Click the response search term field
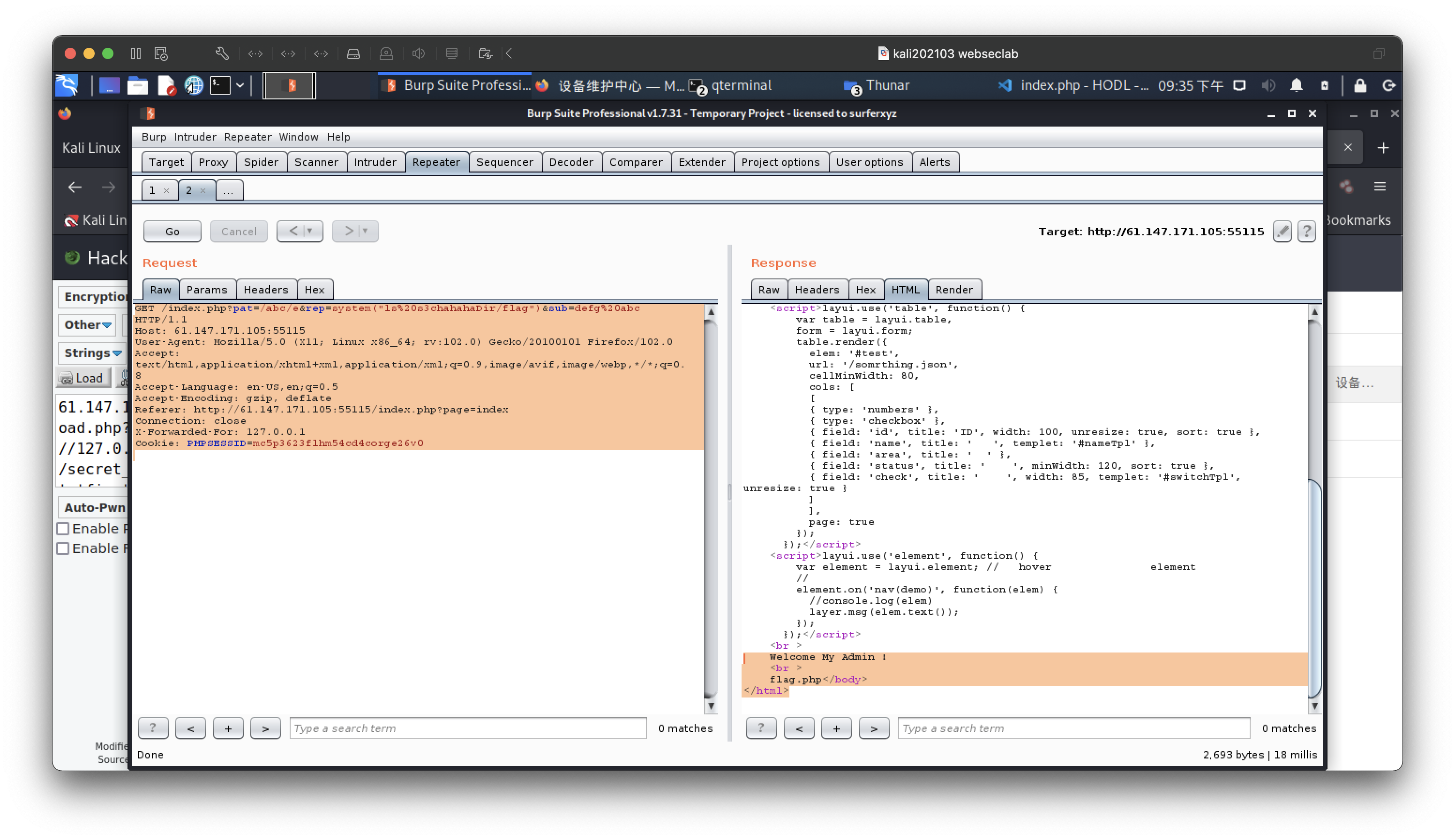Viewport: 1455px width, 840px height. [x=1073, y=728]
